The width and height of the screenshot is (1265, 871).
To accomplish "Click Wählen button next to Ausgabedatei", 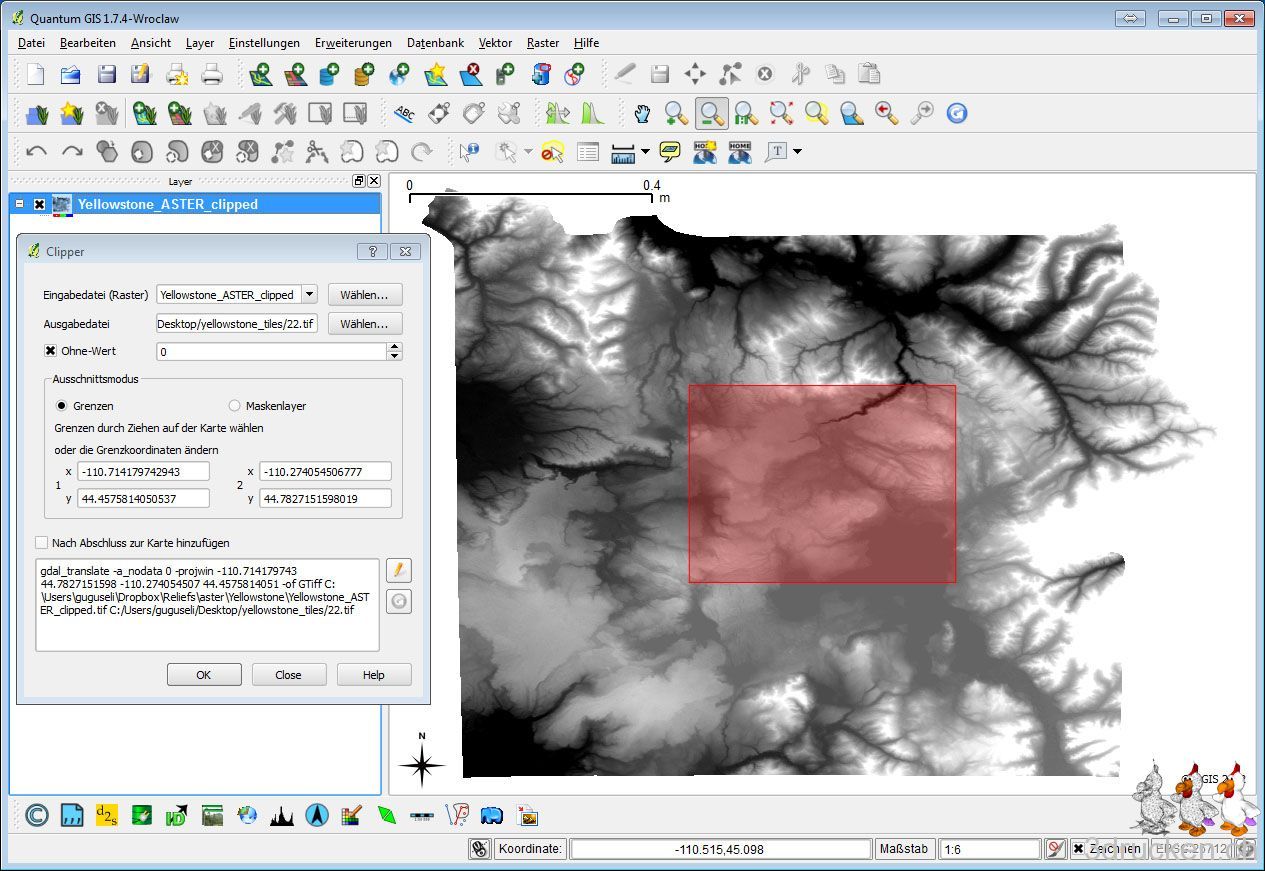I will 365,324.
